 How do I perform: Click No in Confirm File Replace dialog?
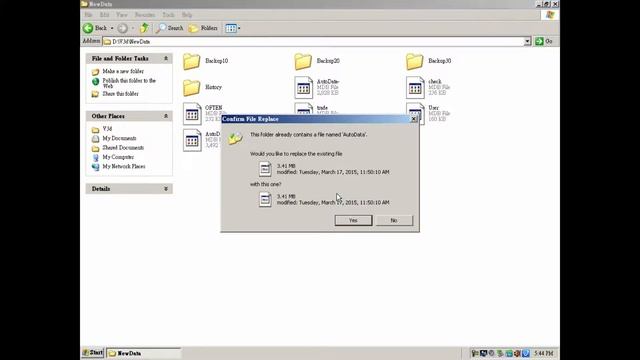click(x=394, y=220)
